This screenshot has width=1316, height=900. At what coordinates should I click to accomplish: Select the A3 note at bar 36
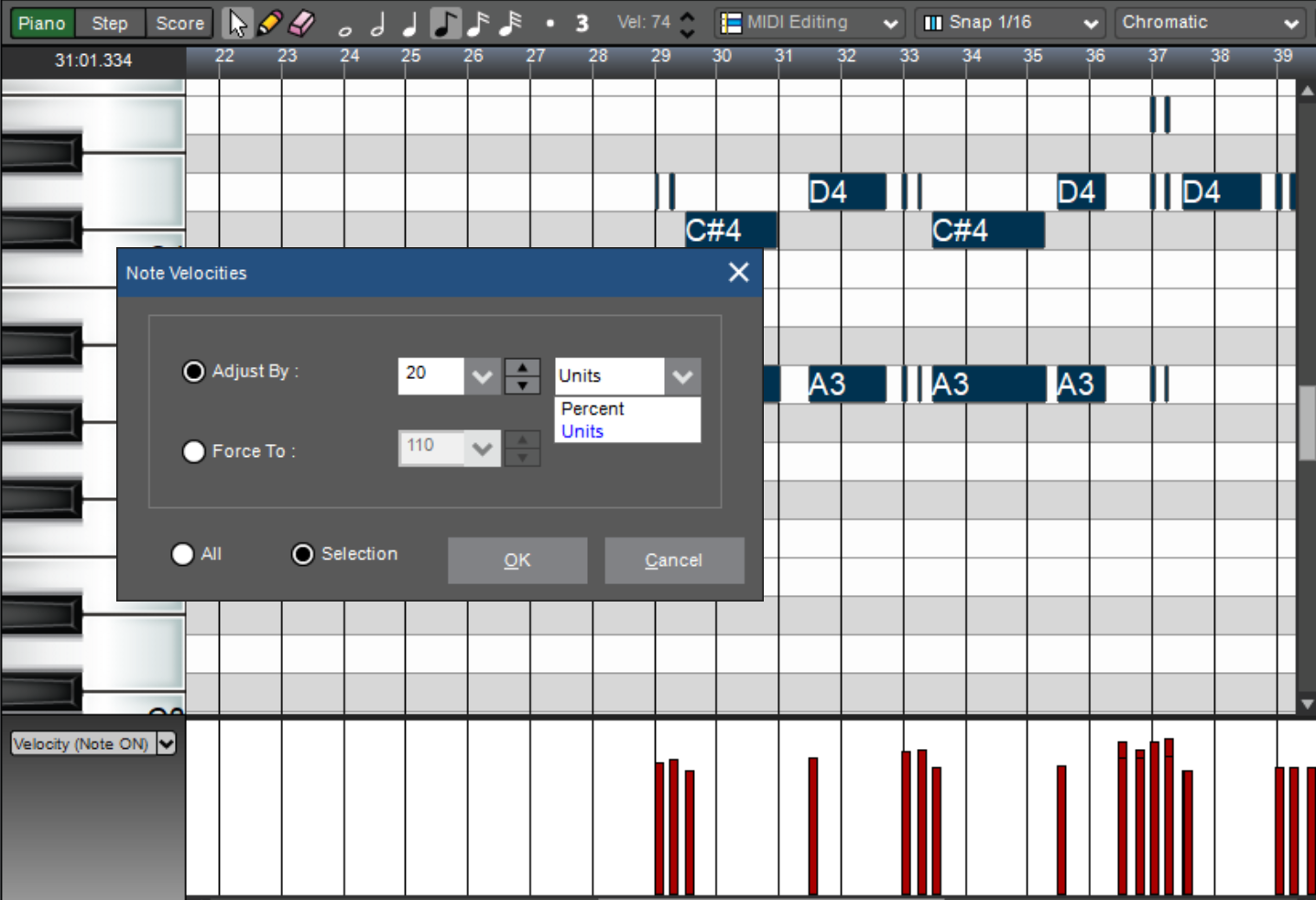tap(1081, 385)
